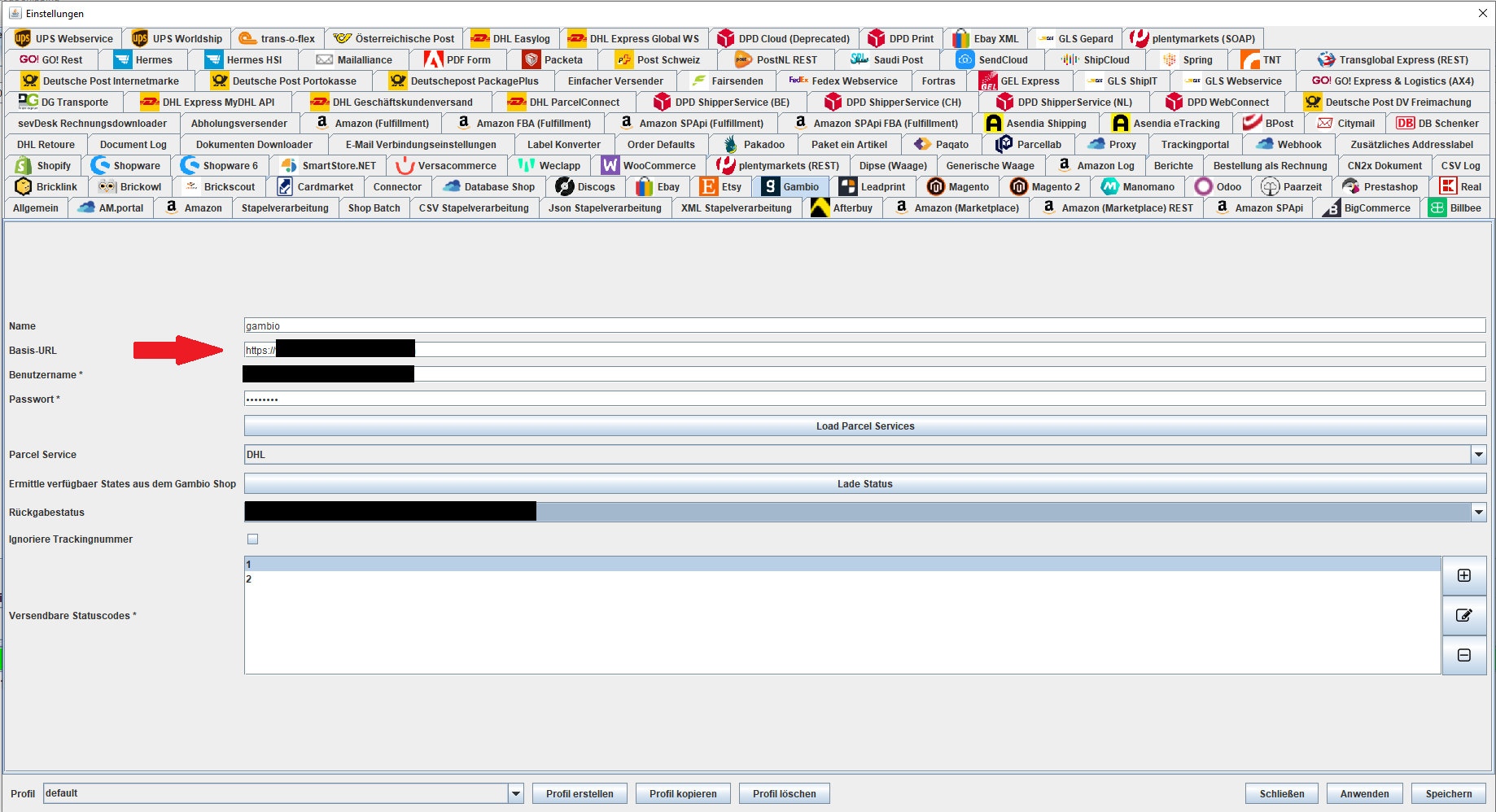
Task: Select status code 2 in the list
Action: coord(842,578)
